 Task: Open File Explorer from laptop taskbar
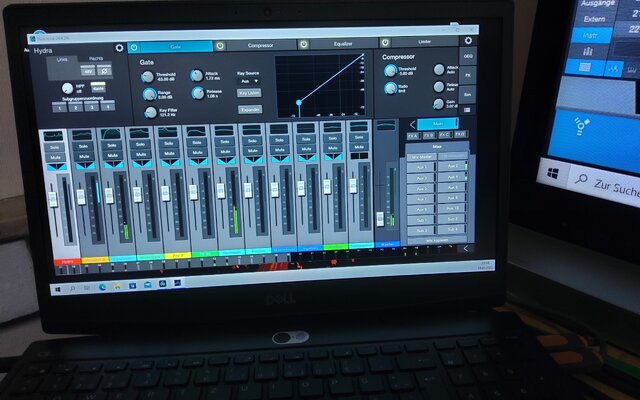pyautogui.click(x=117, y=287)
